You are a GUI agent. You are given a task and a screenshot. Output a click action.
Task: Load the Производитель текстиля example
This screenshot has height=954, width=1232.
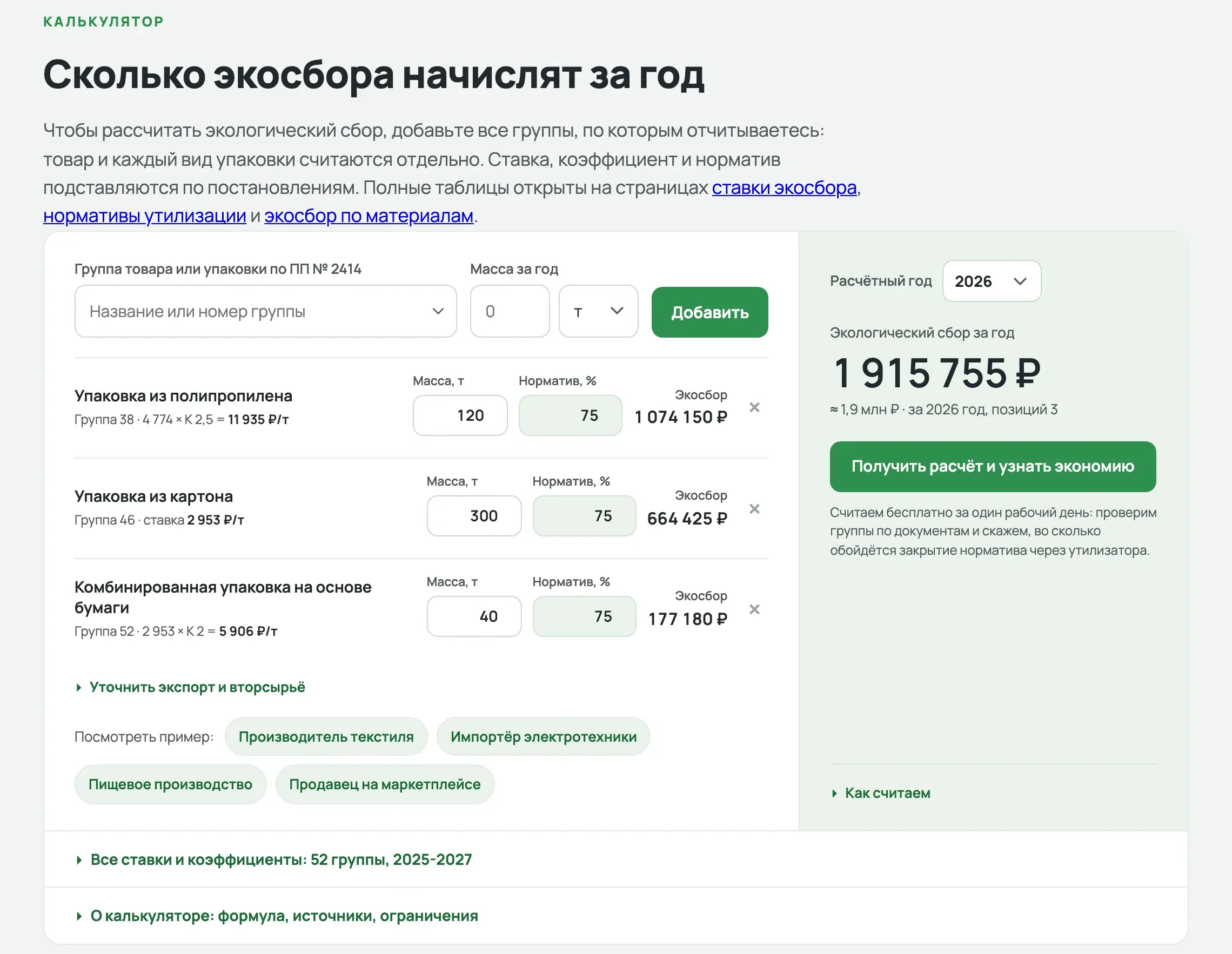326,737
